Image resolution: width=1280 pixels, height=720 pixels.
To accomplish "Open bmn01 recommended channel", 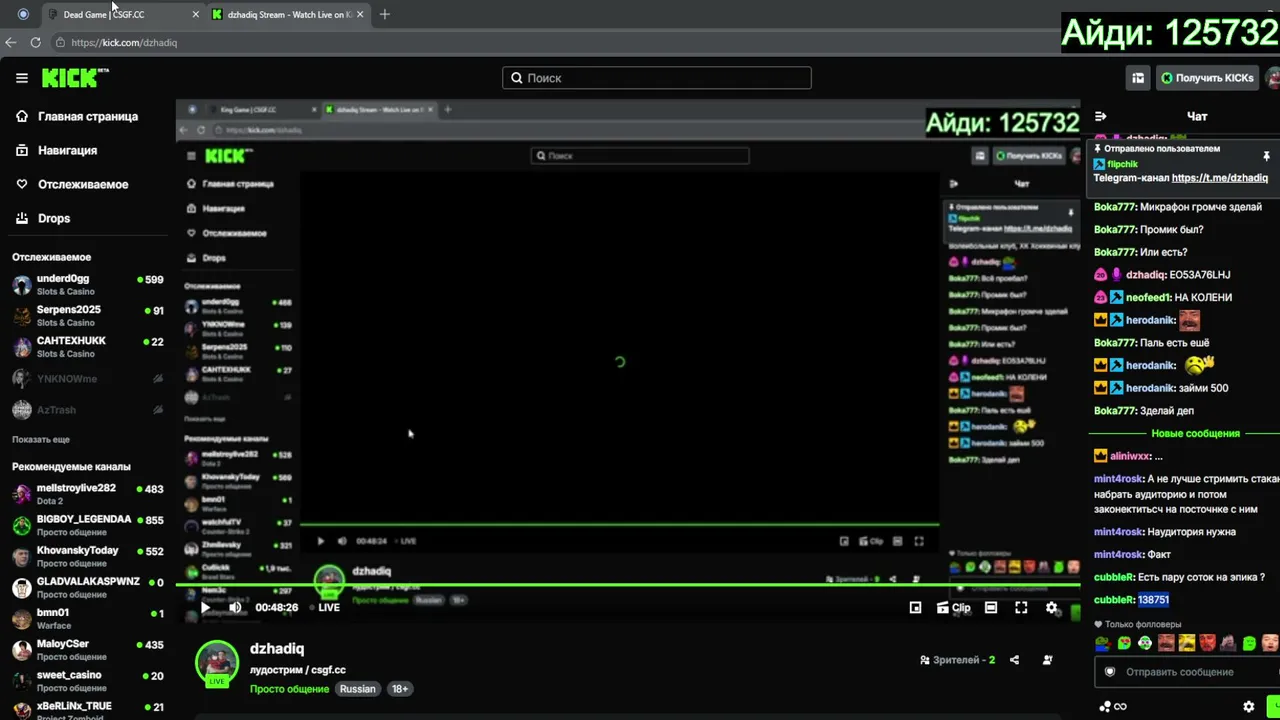I will (x=88, y=618).
